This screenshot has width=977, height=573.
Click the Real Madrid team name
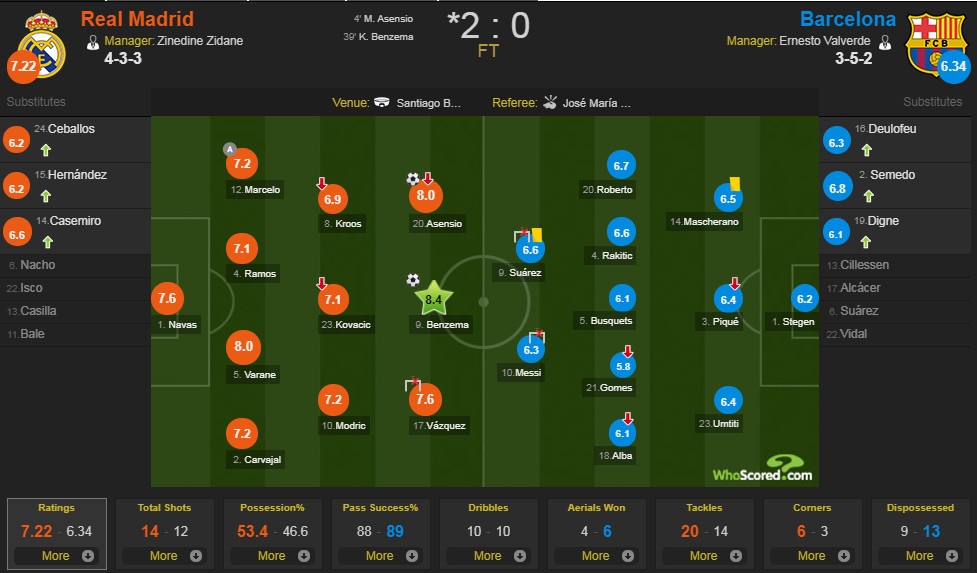(137, 18)
